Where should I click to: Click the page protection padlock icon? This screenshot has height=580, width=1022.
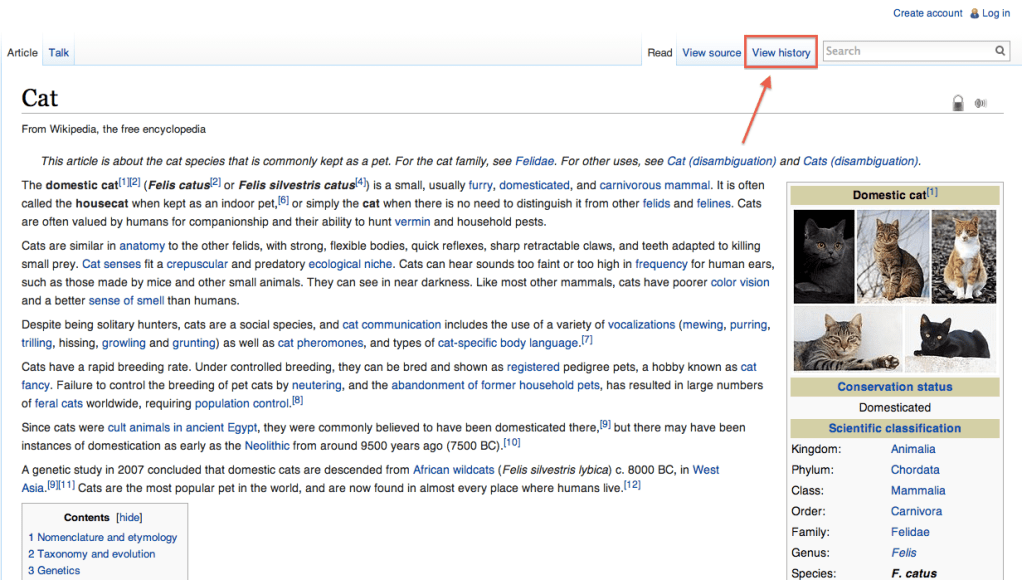click(x=957, y=103)
